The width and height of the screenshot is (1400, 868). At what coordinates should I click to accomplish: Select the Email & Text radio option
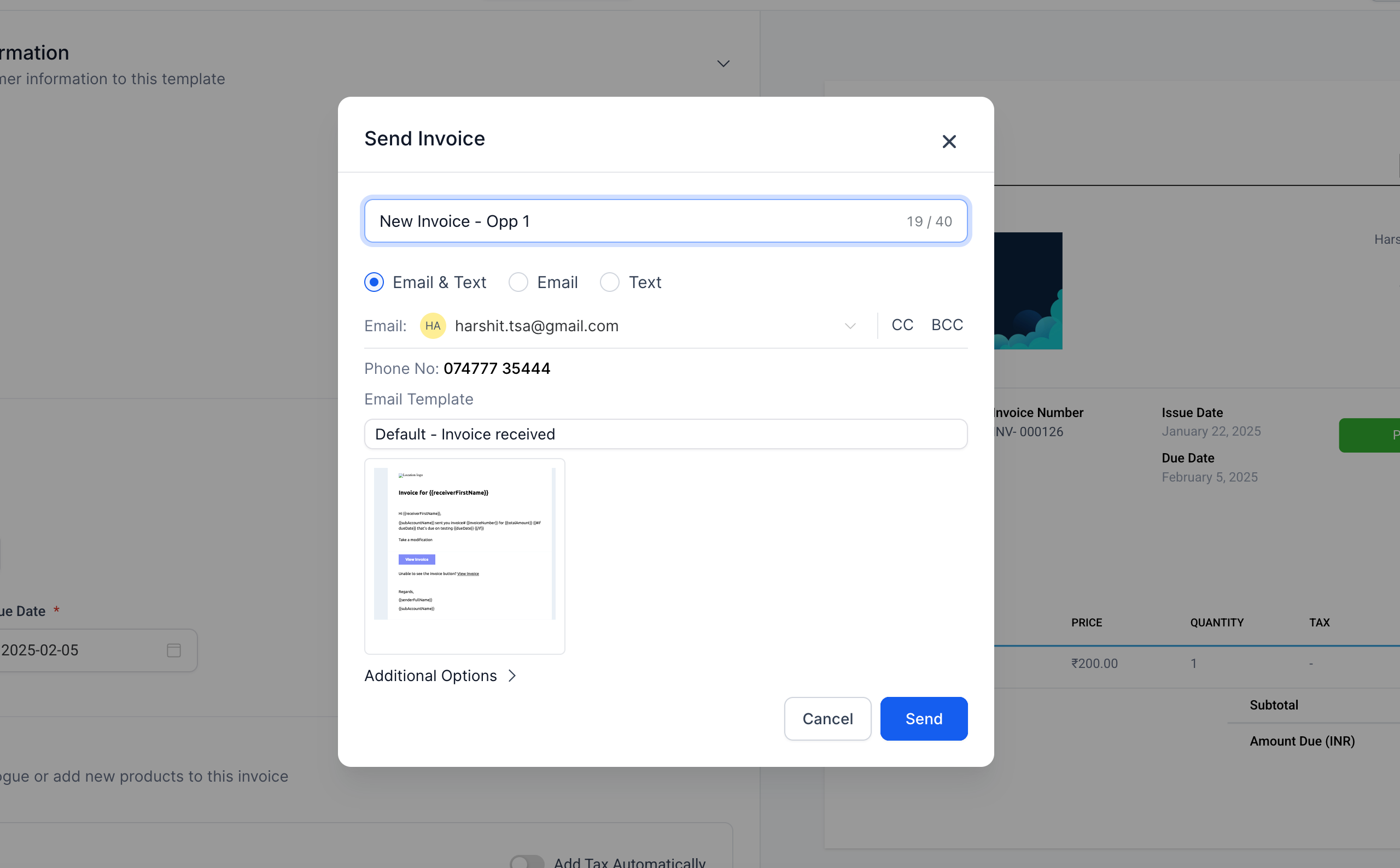(x=374, y=282)
